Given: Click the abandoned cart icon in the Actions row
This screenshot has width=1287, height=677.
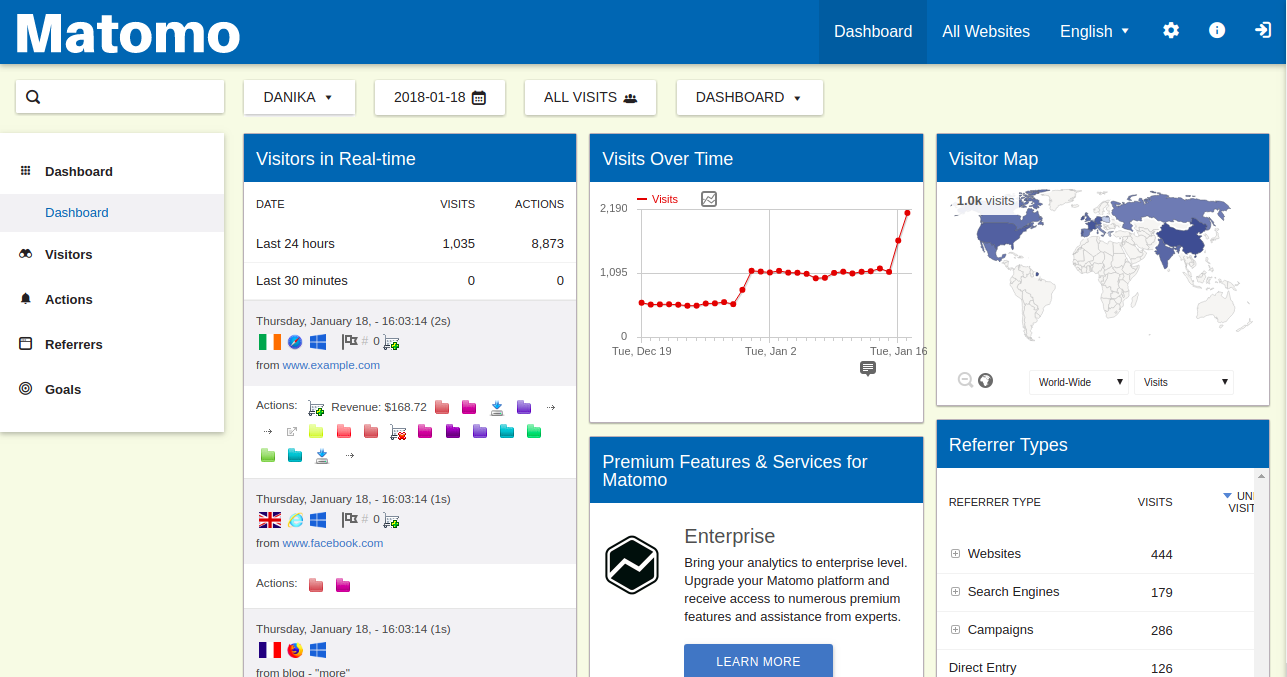Looking at the screenshot, I should click(396, 431).
